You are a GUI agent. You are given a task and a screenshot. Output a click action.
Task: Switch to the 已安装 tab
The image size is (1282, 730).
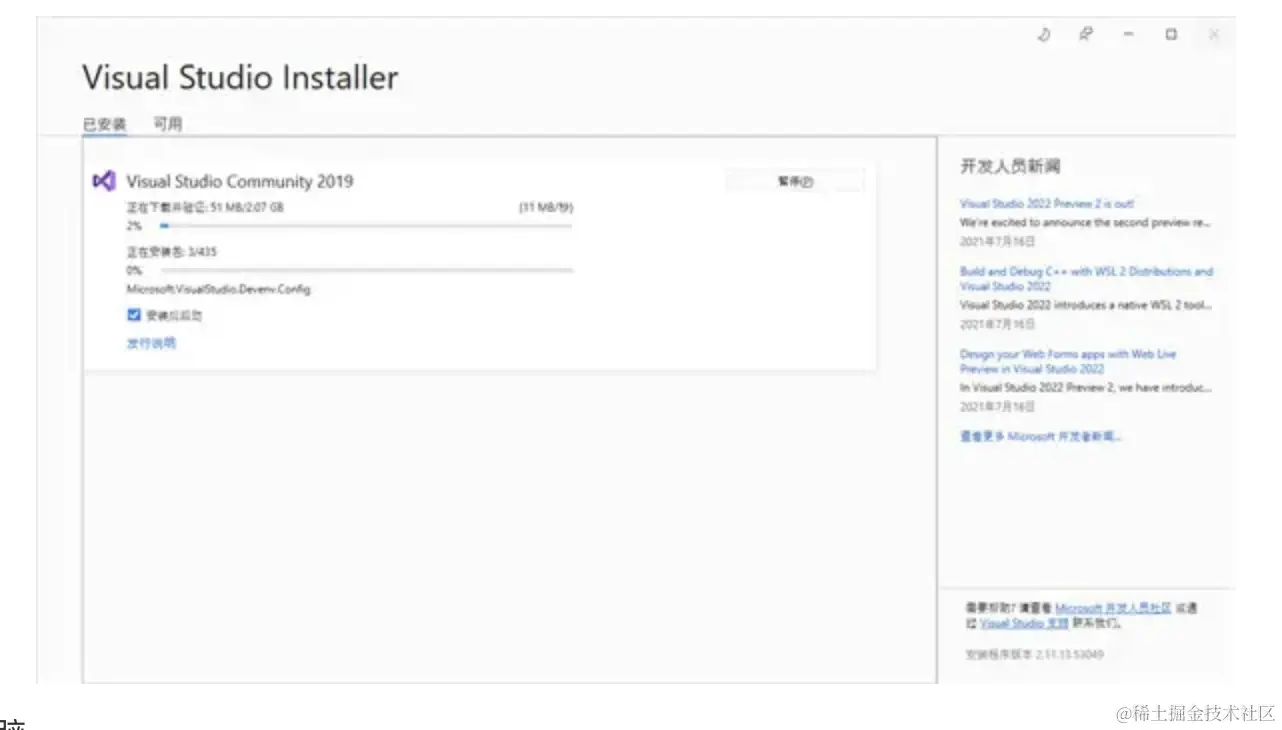pos(104,125)
